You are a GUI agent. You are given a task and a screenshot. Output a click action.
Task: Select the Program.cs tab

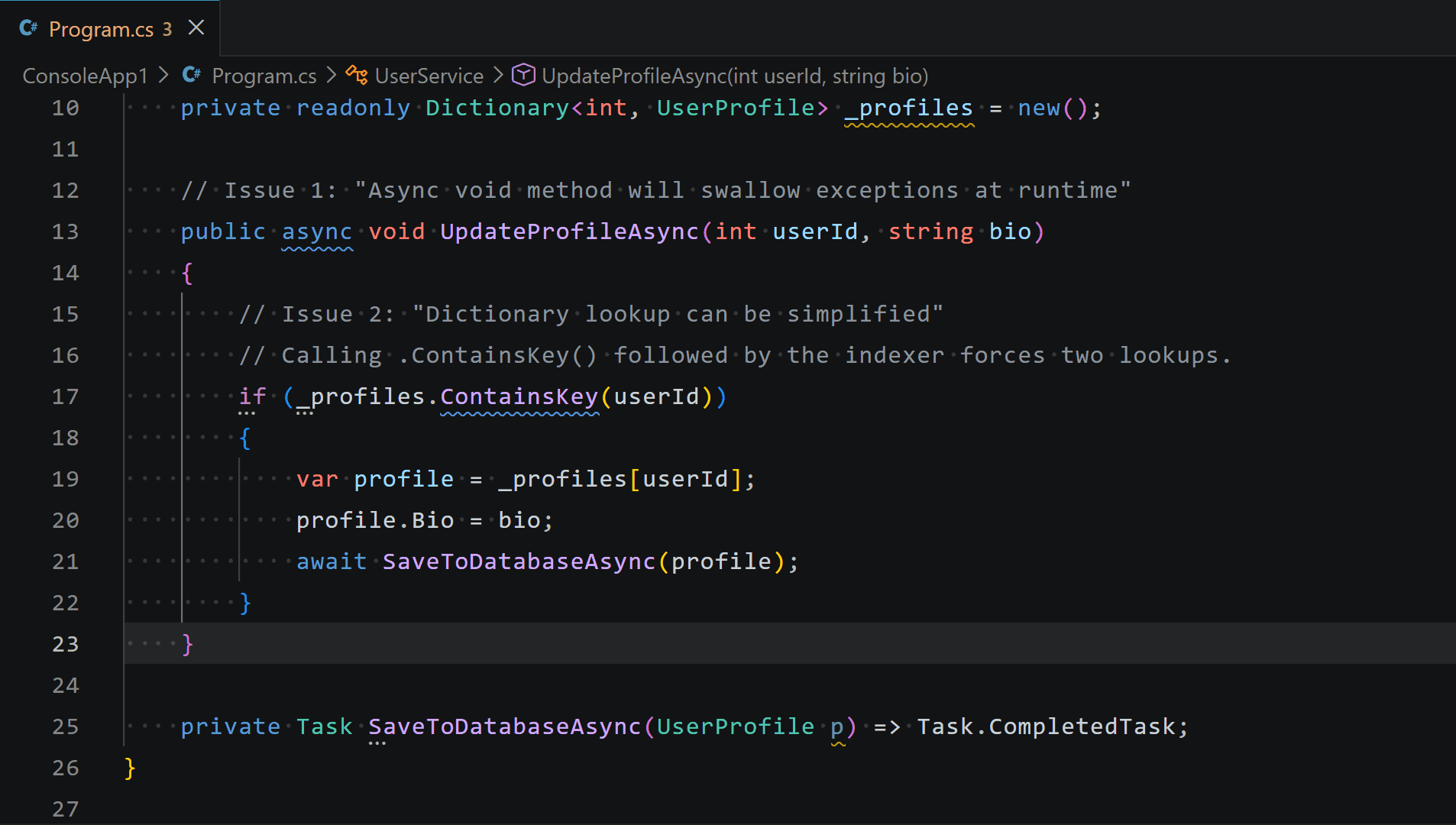tap(110, 28)
